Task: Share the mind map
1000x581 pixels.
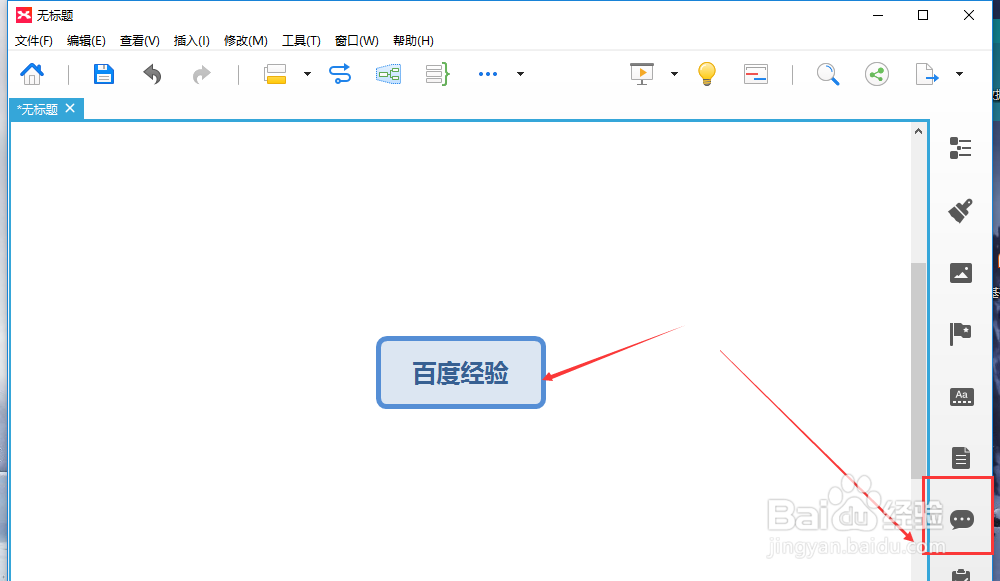Action: 877,74
